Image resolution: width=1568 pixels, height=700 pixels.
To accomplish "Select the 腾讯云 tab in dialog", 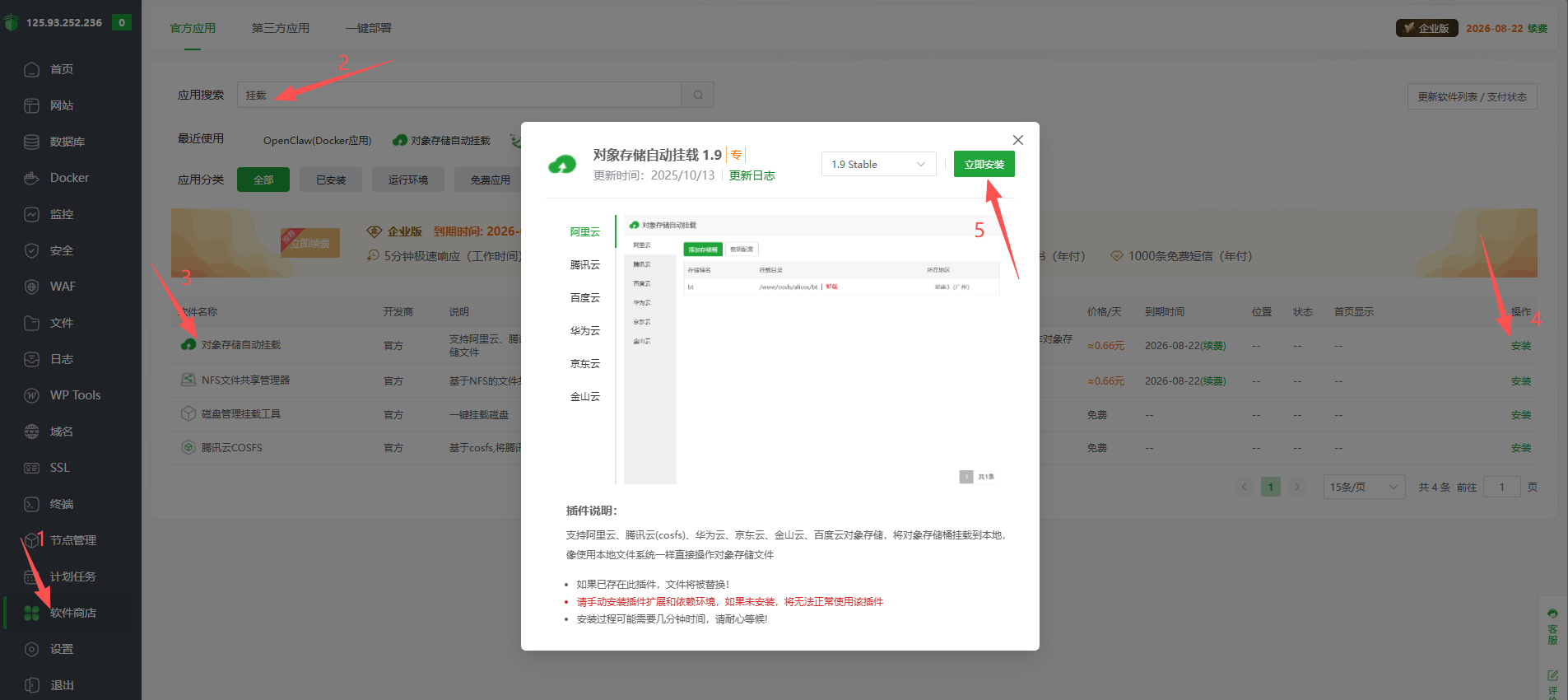I will tap(585, 265).
